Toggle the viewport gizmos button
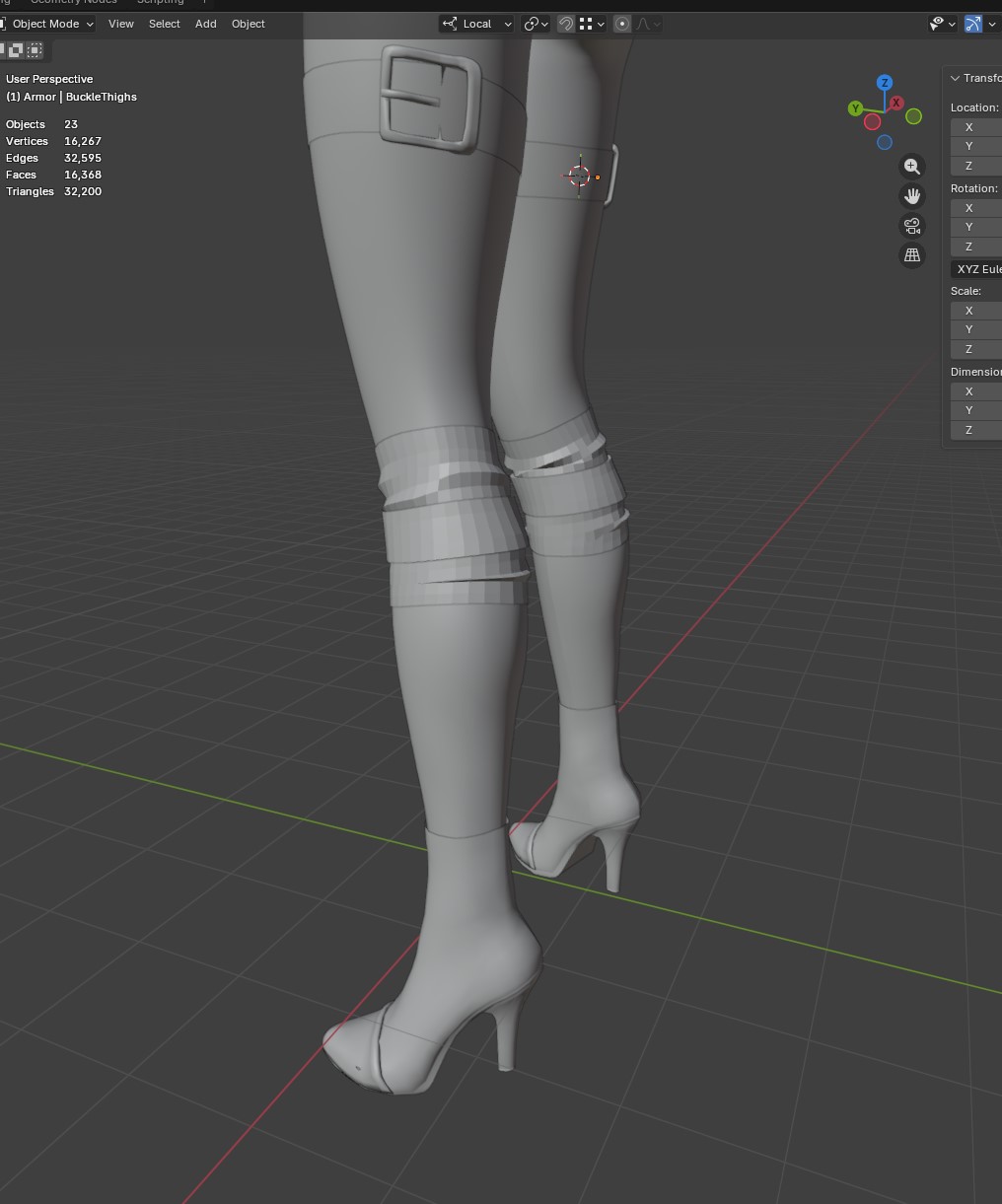This screenshot has width=1002, height=1204. tap(973, 24)
